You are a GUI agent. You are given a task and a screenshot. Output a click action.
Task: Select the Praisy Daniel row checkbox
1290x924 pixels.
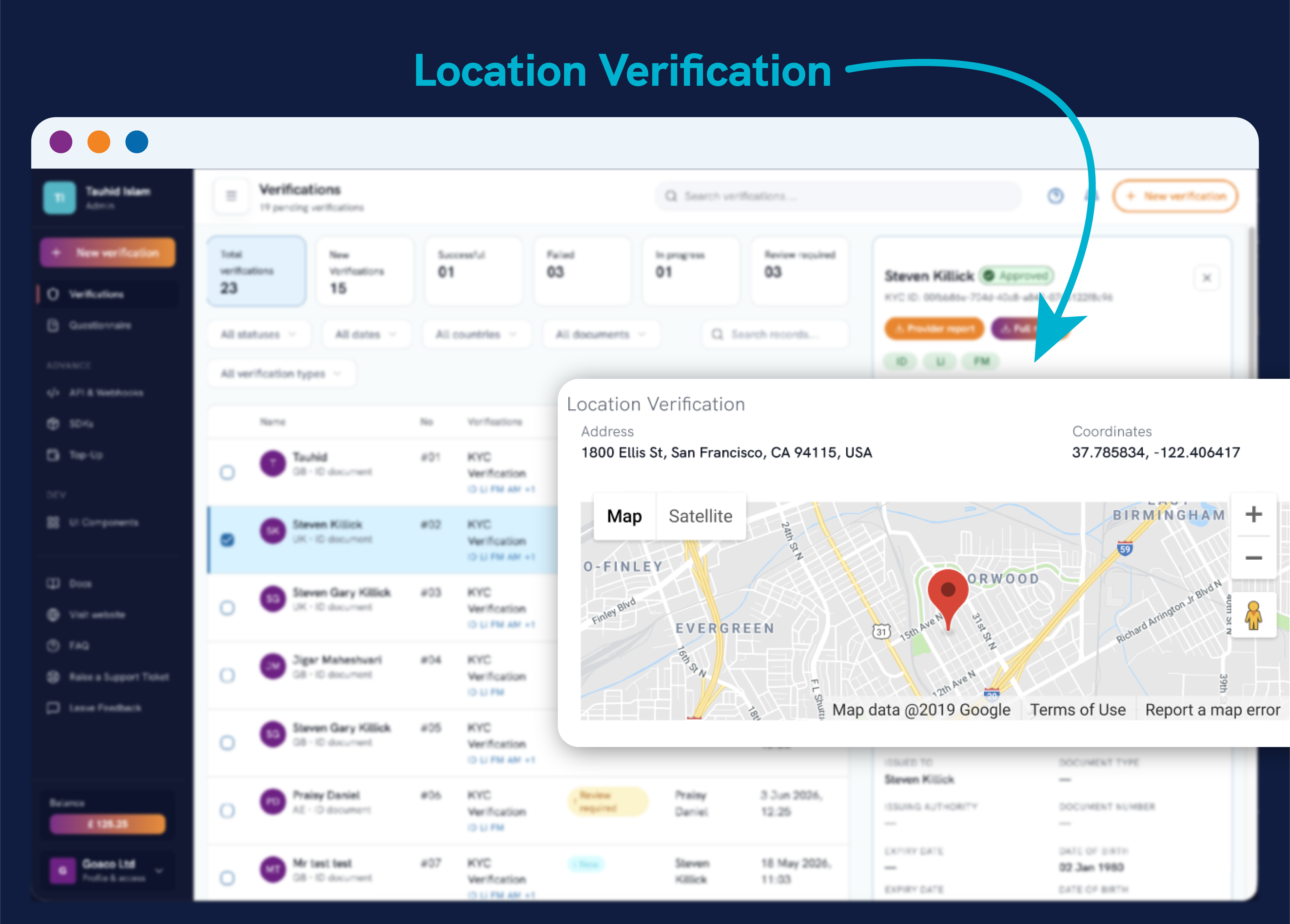(x=228, y=810)
